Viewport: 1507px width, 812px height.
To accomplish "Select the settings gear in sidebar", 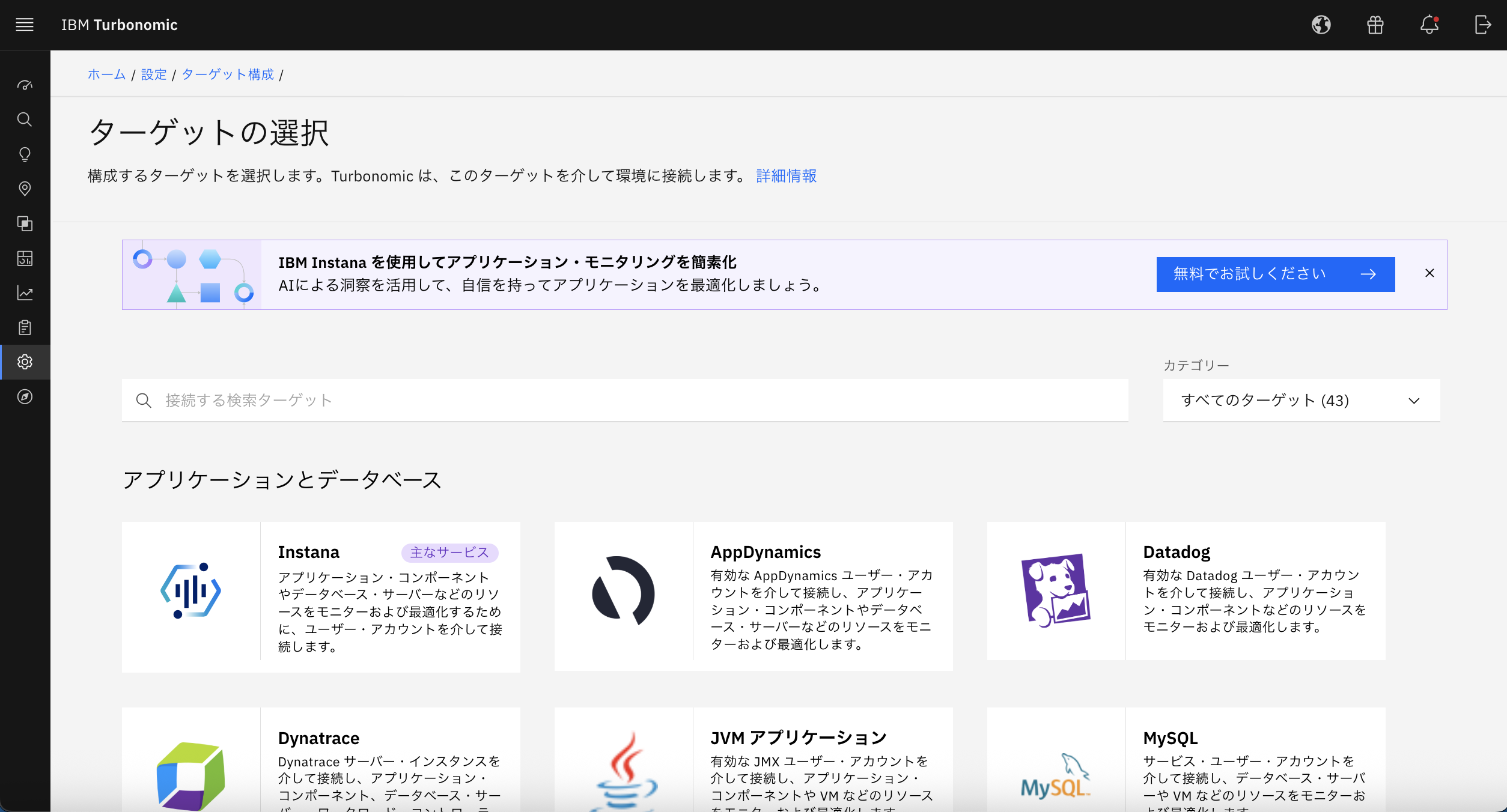I will [x=25, y=362].
